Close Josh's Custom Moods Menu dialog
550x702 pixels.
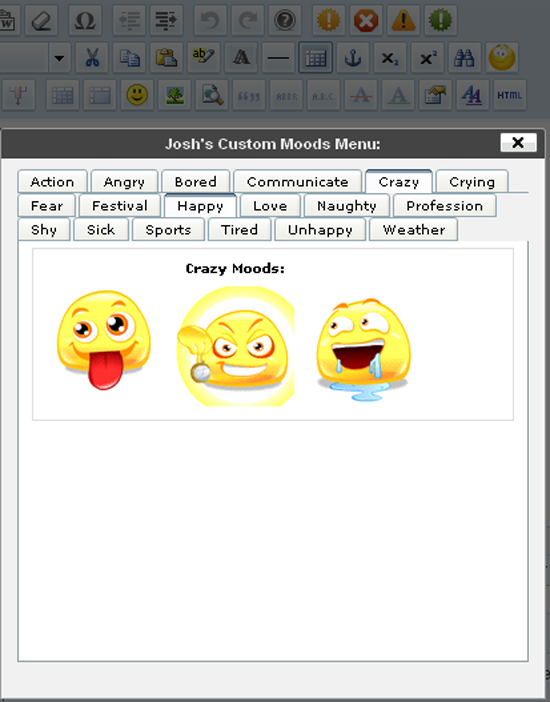[x=518, y=143]
